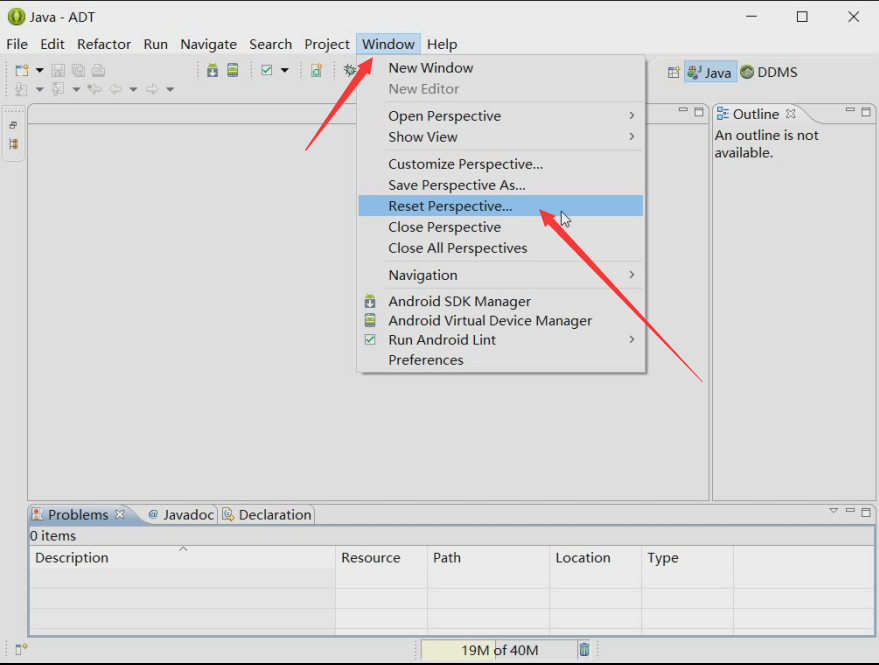
Task: Click the Type column header
Action: coord(687,557)
